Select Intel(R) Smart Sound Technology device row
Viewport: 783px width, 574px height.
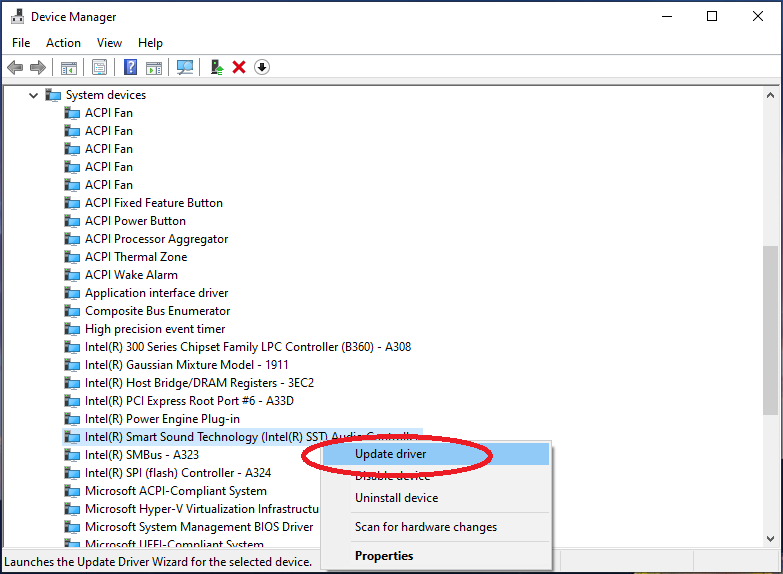[x=242, y=437]
